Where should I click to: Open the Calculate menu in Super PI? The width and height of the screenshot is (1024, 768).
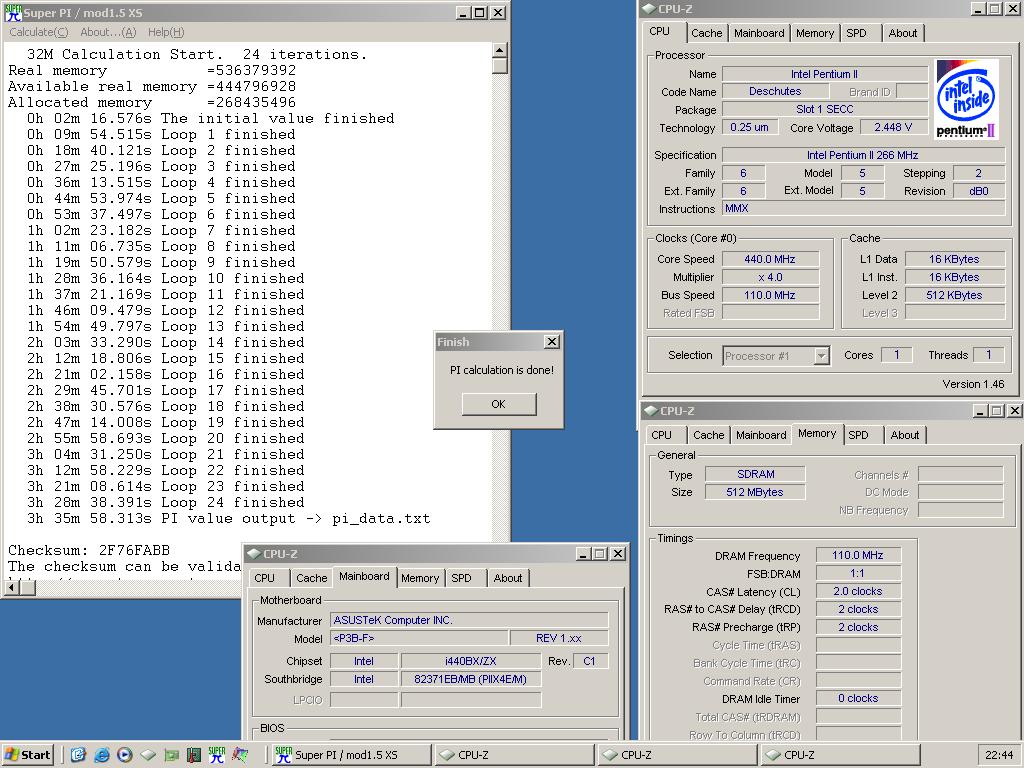(x=39, y=32)
